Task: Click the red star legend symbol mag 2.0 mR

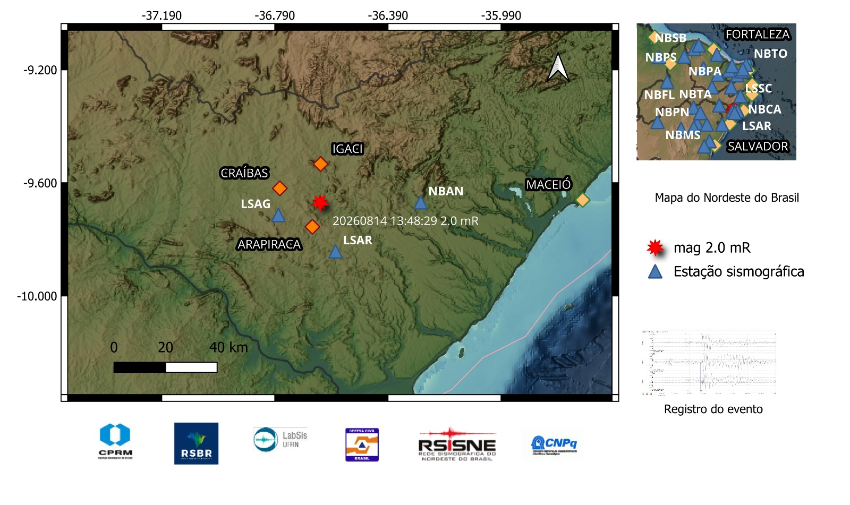Action: click(x=655, y=248)
